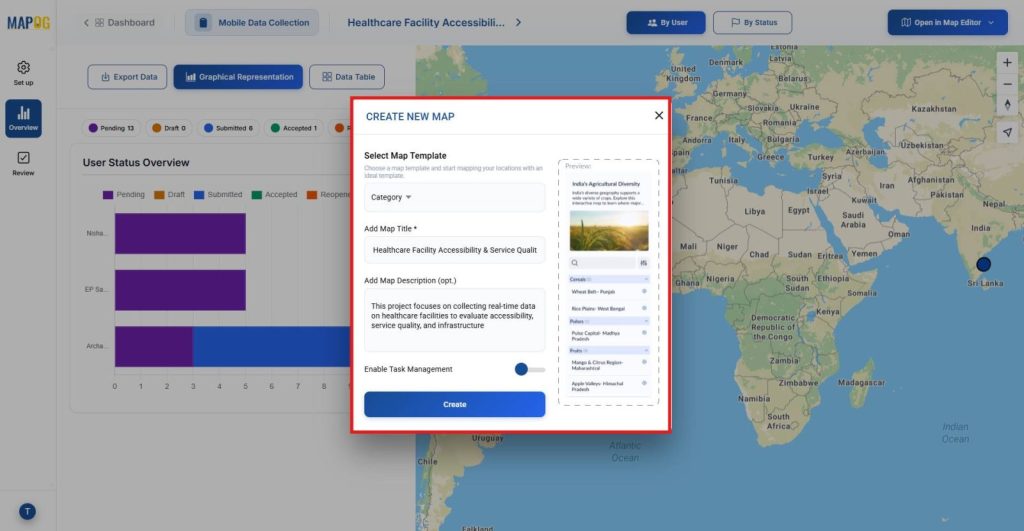Image resolution: width=1024 pixels, height=531 pixels.
Task: Zoom in on the map
Action: point(1007,63)
